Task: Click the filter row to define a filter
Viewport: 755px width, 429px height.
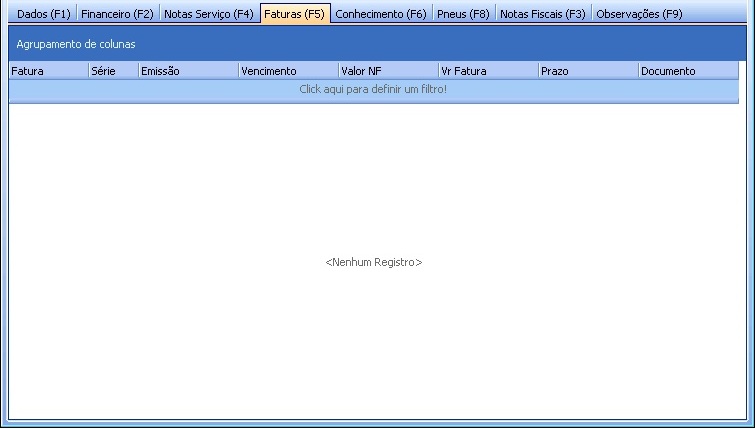Action: pos(373,90)
